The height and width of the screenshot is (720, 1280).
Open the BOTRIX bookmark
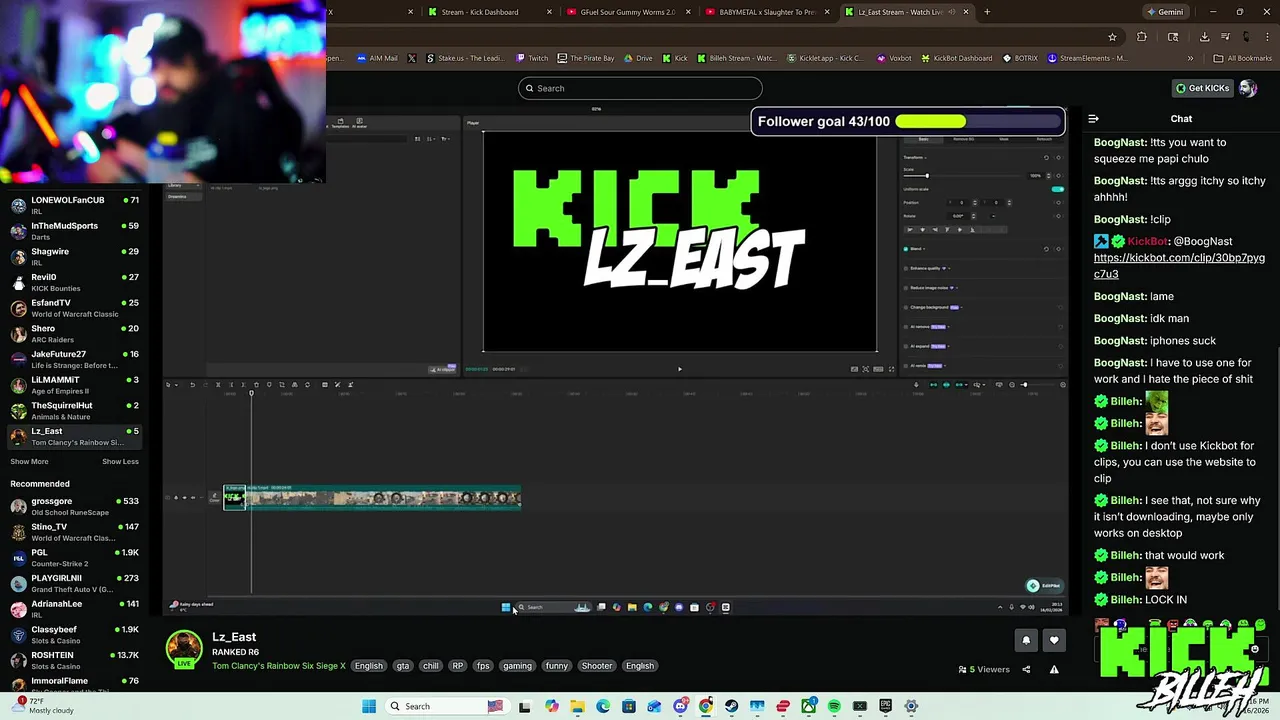(x=1019, y=58)
